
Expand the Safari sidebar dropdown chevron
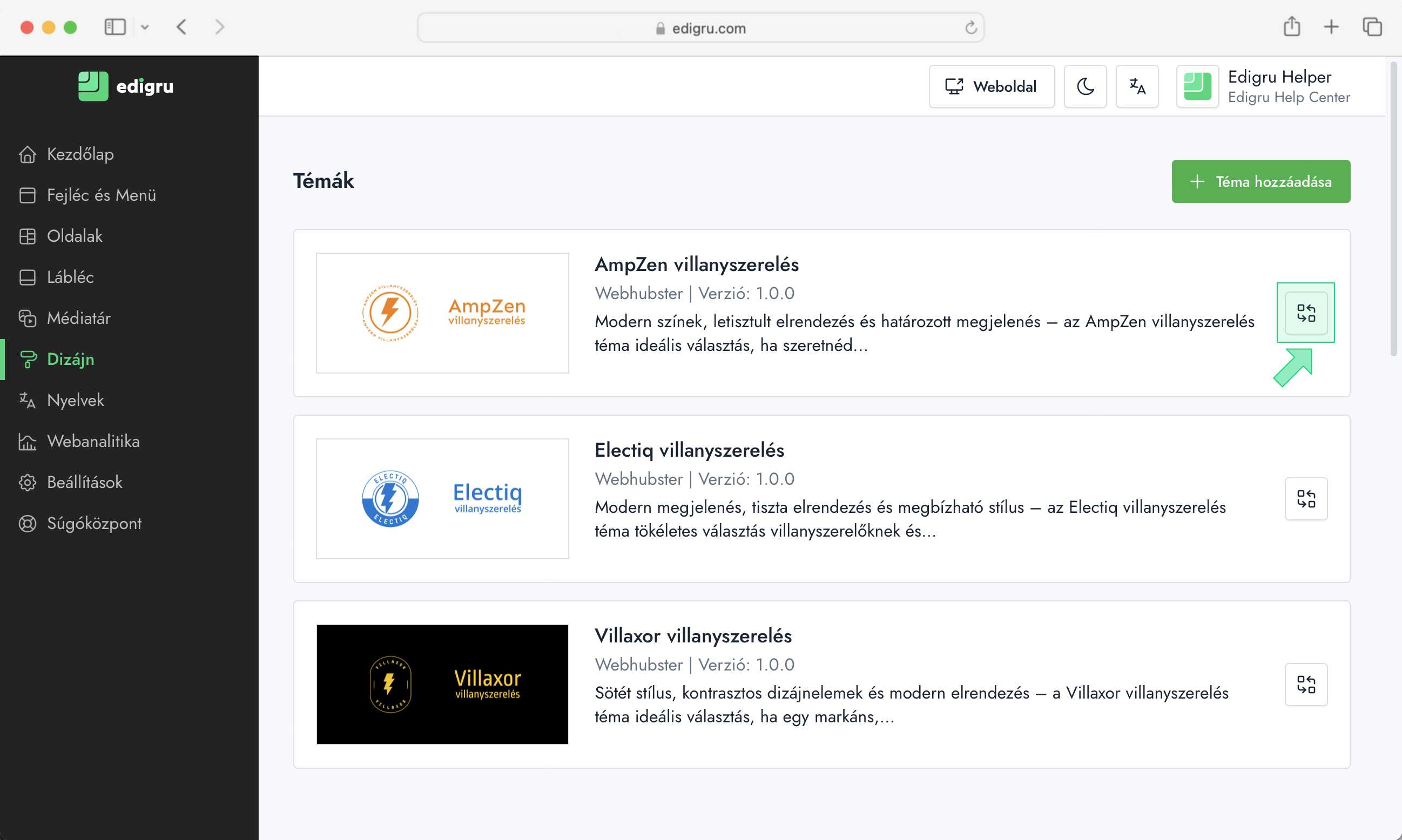pyautogui.click(x=145, y=26)
